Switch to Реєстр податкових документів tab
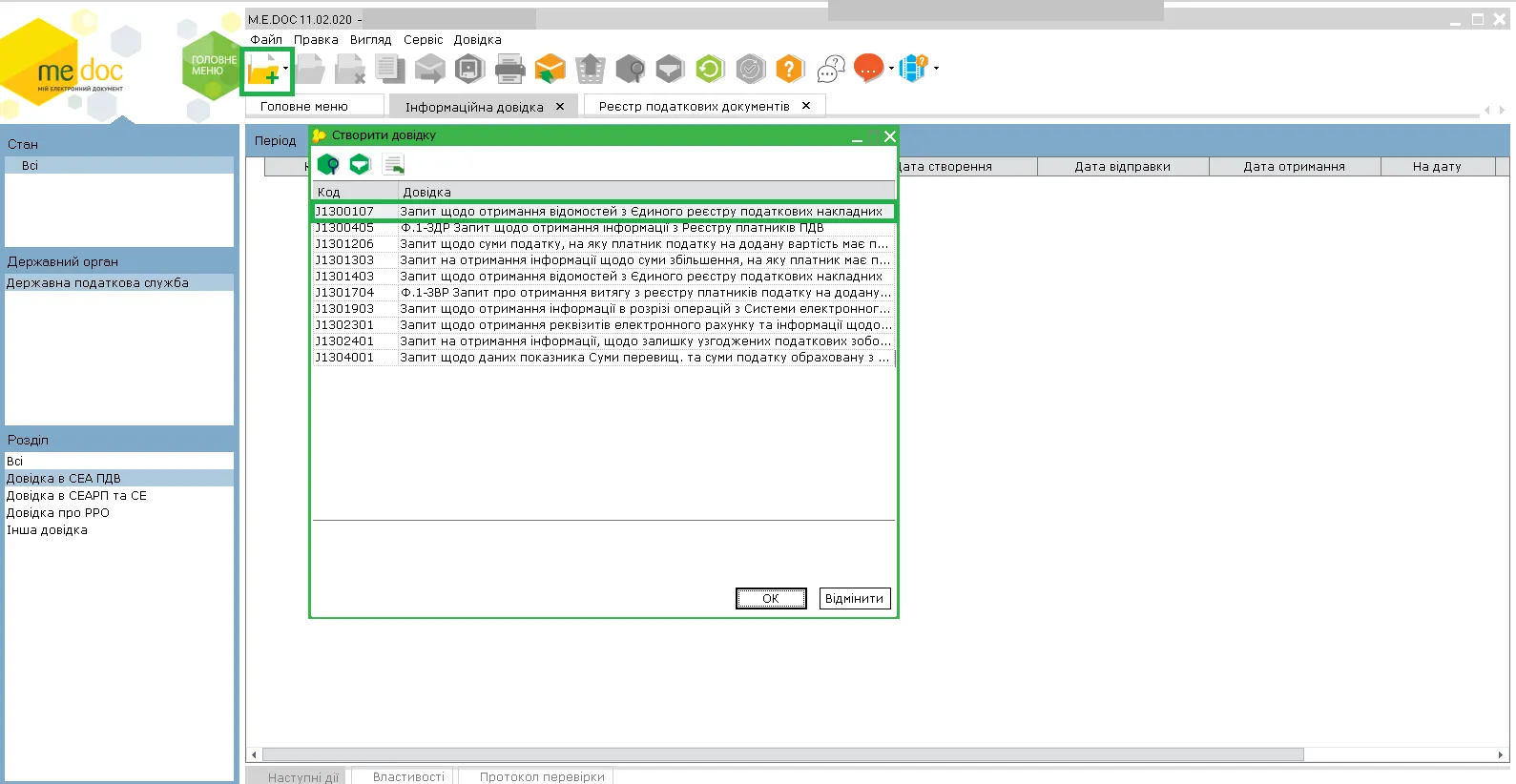Screen dimensions: 1516x784 pos(695,106)
